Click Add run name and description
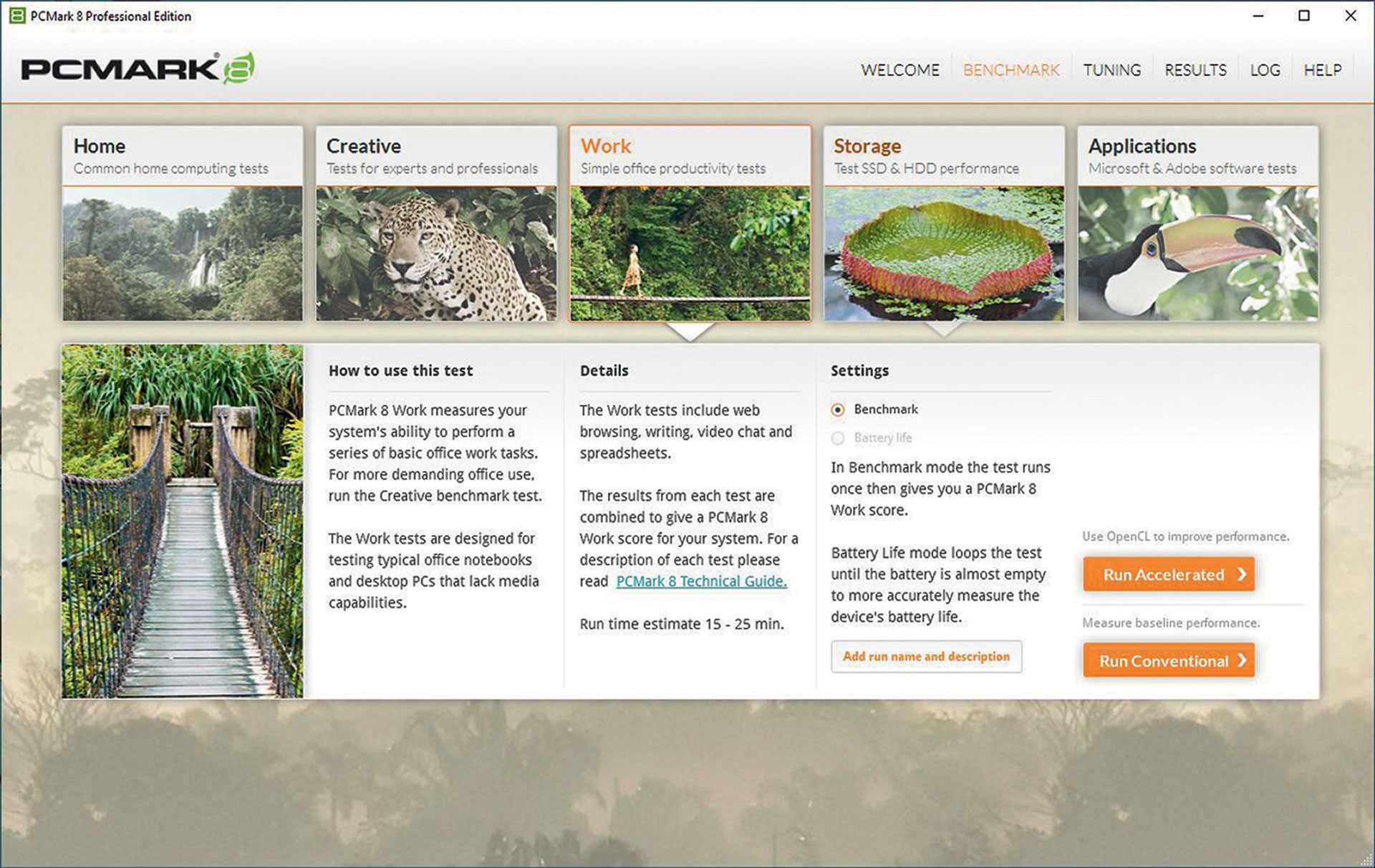This screenshot has width=1375, height=868. tap(926, 657)
